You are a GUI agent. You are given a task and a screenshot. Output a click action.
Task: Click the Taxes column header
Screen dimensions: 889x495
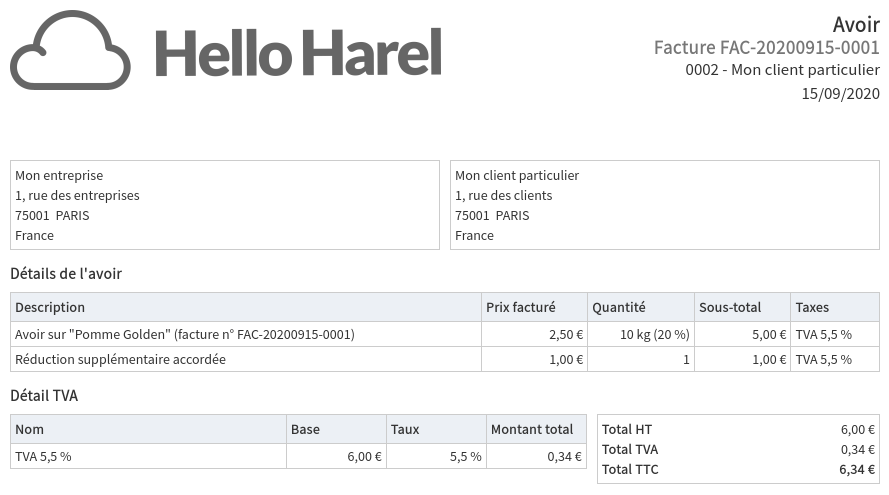pos(812,307)
